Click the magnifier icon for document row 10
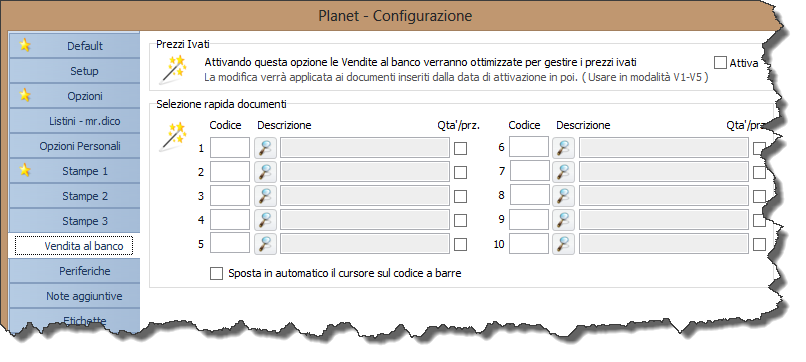 tap(564, 244)
